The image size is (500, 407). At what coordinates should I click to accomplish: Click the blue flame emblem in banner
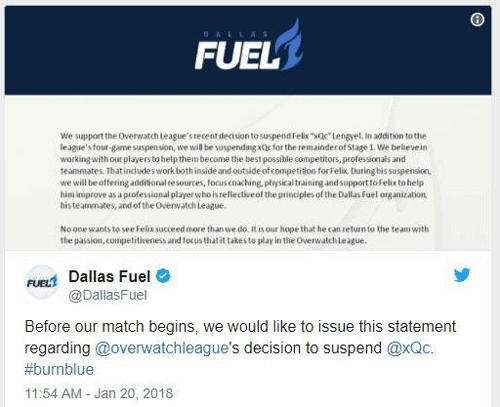coord(291,44)
